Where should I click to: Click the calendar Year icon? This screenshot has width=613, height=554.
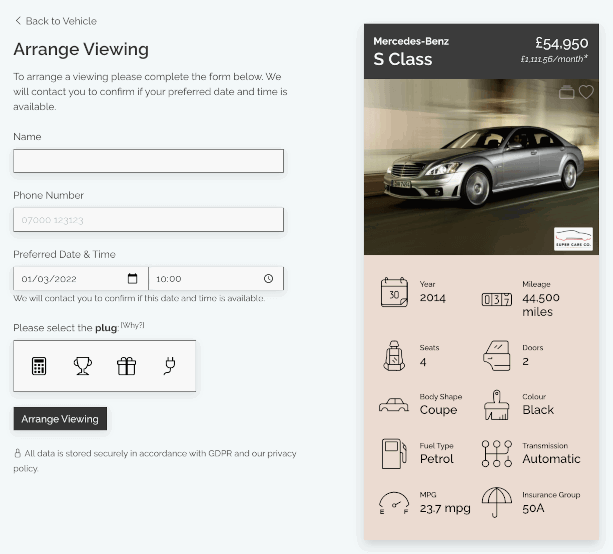(x=394, y=292)
